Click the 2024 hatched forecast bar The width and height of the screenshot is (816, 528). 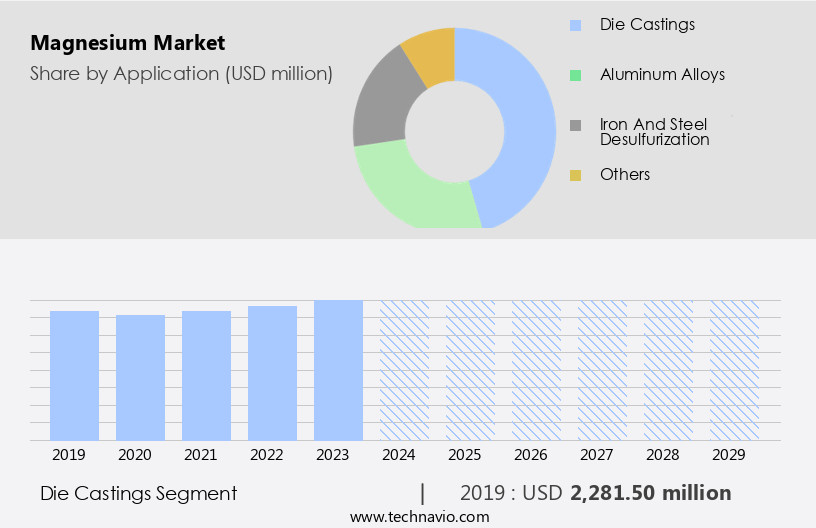pos(404,370)
